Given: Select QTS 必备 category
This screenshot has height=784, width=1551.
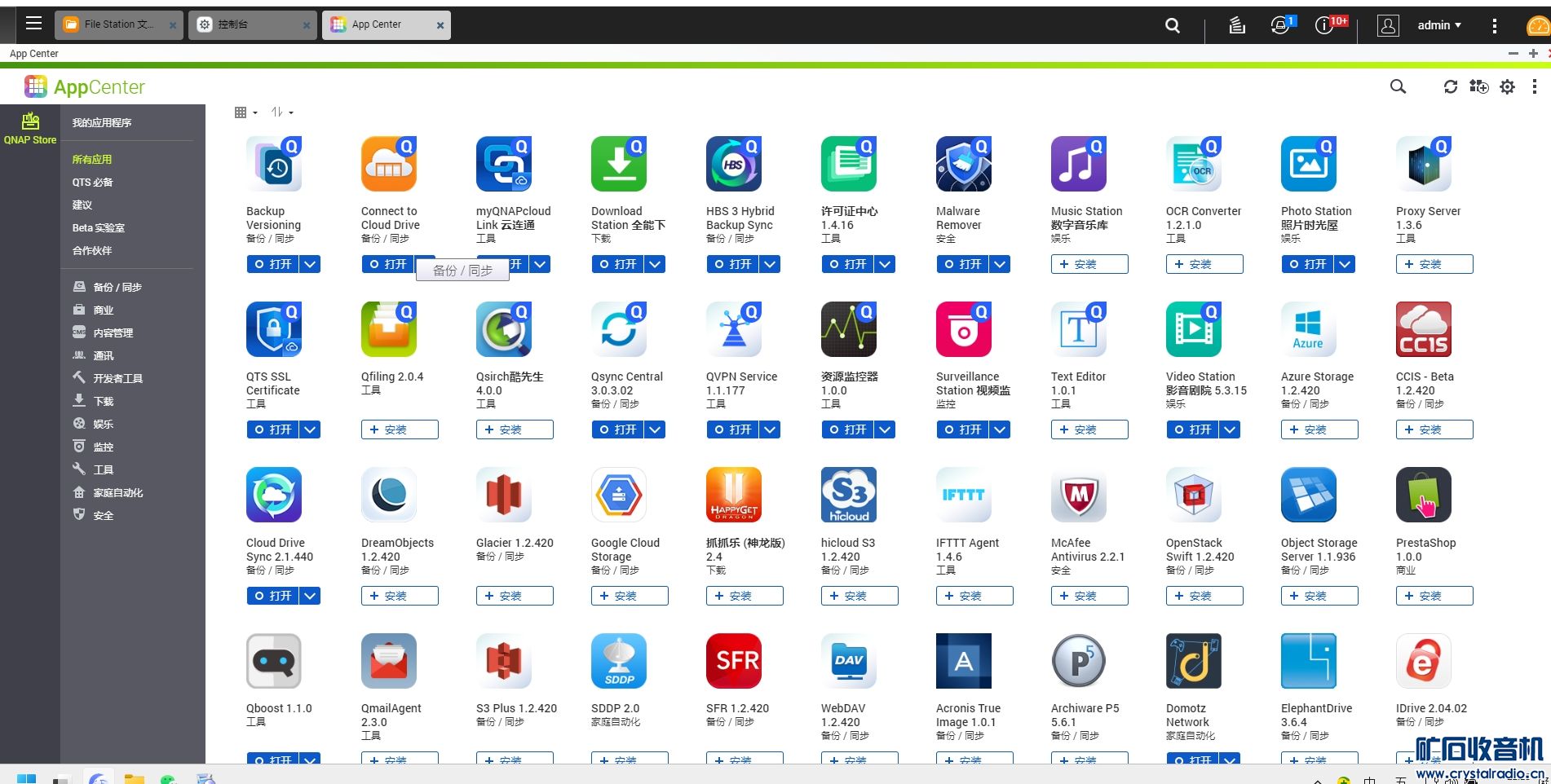Looking at the screenshot, I should tap(92, 183).
